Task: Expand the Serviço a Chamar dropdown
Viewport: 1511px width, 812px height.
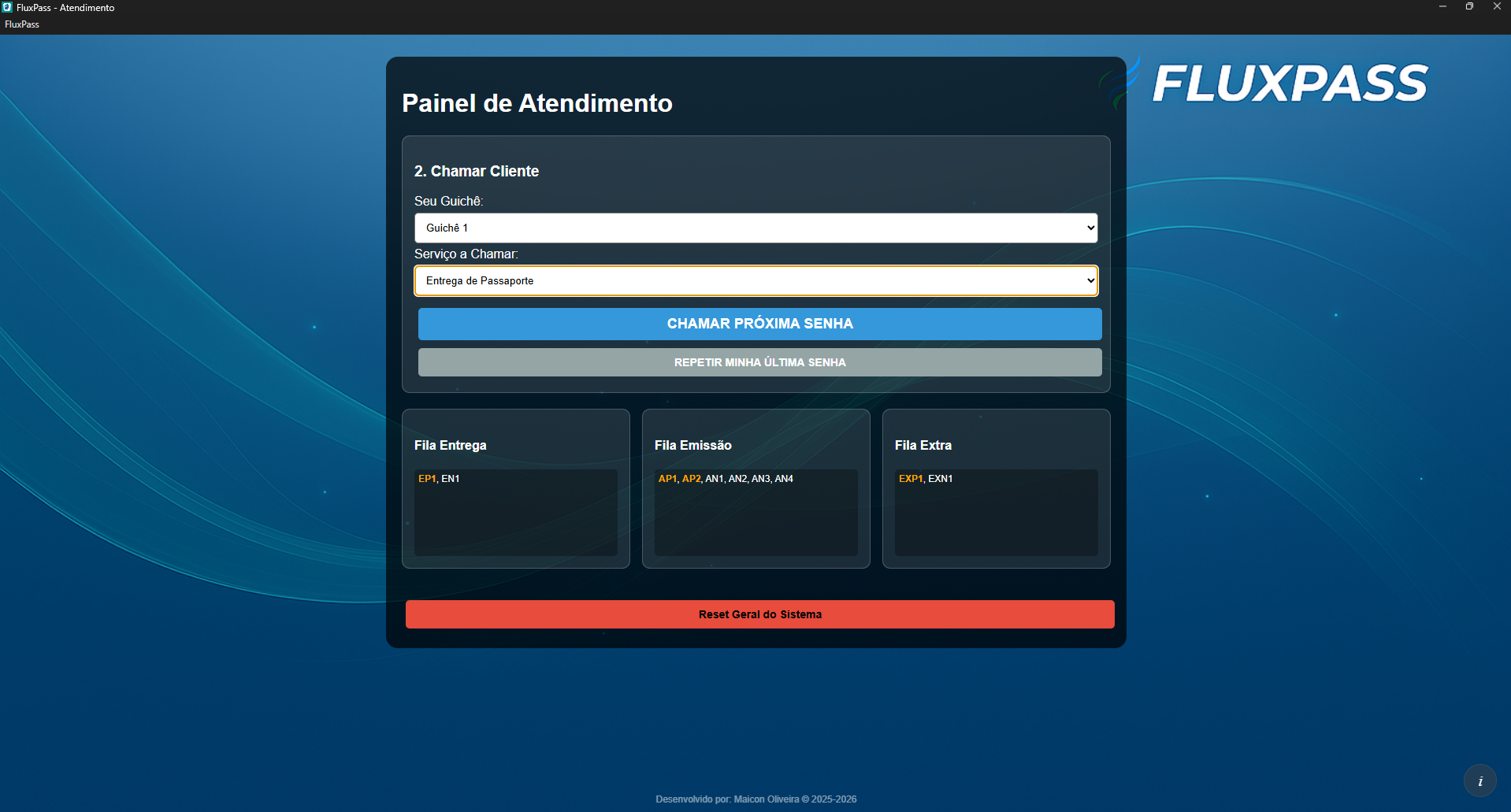Action: click(x=755, y=280)
